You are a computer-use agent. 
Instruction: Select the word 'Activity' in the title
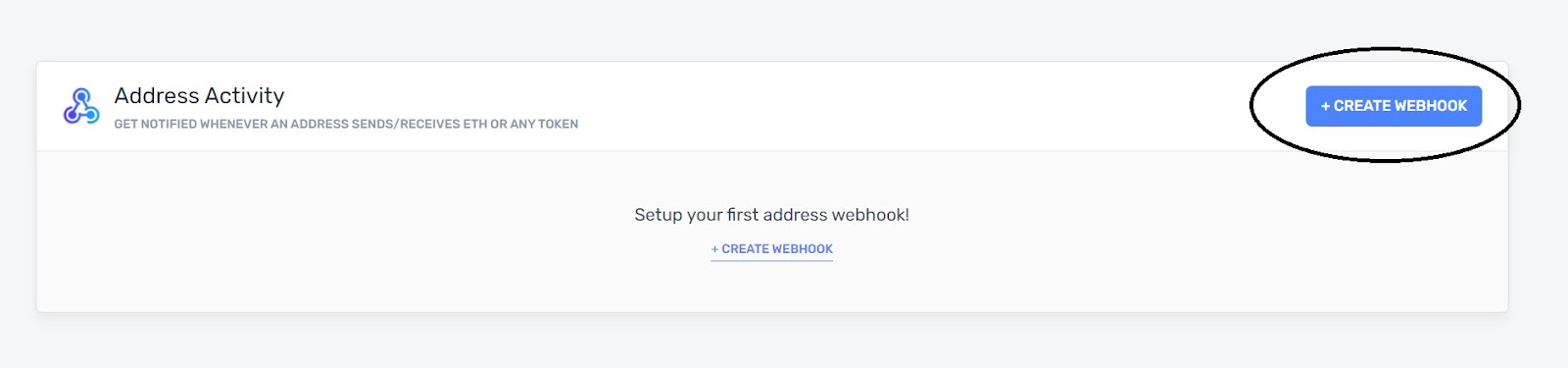coord(244,96)
